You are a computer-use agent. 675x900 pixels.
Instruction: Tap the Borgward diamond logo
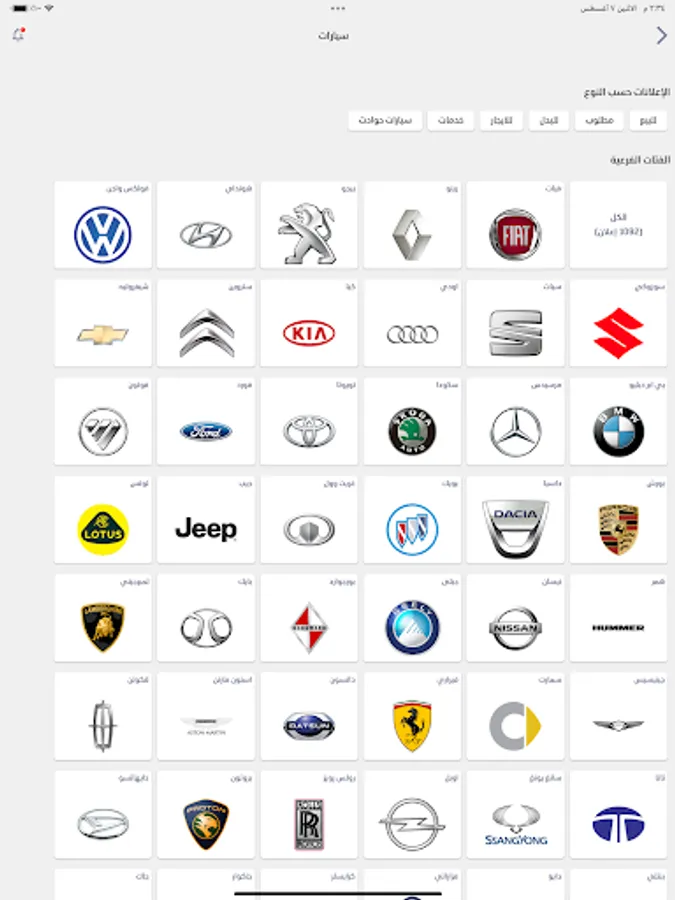(309, 628)
